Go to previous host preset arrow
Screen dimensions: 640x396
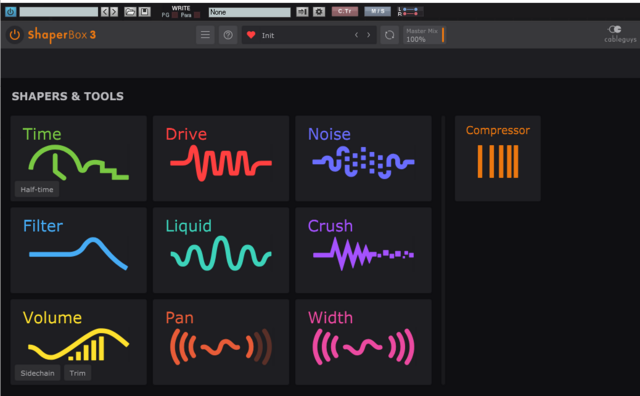pyautogui.click(x=105, y=12)
